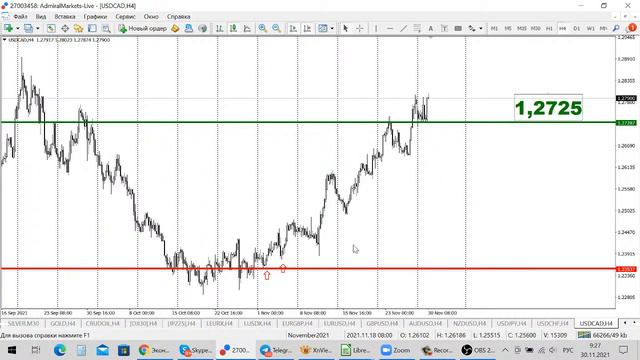Image resolution: width=640 pixels, height=360 pixels.
Task: Switch to the EURGBP,H4 chart tab
Action: pyautogui.click(x=297, y=323)
